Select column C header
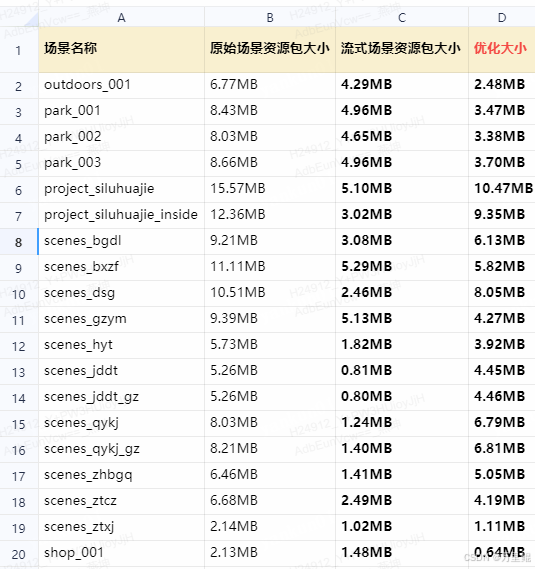 pyautogui.click(x=402, y=17)
